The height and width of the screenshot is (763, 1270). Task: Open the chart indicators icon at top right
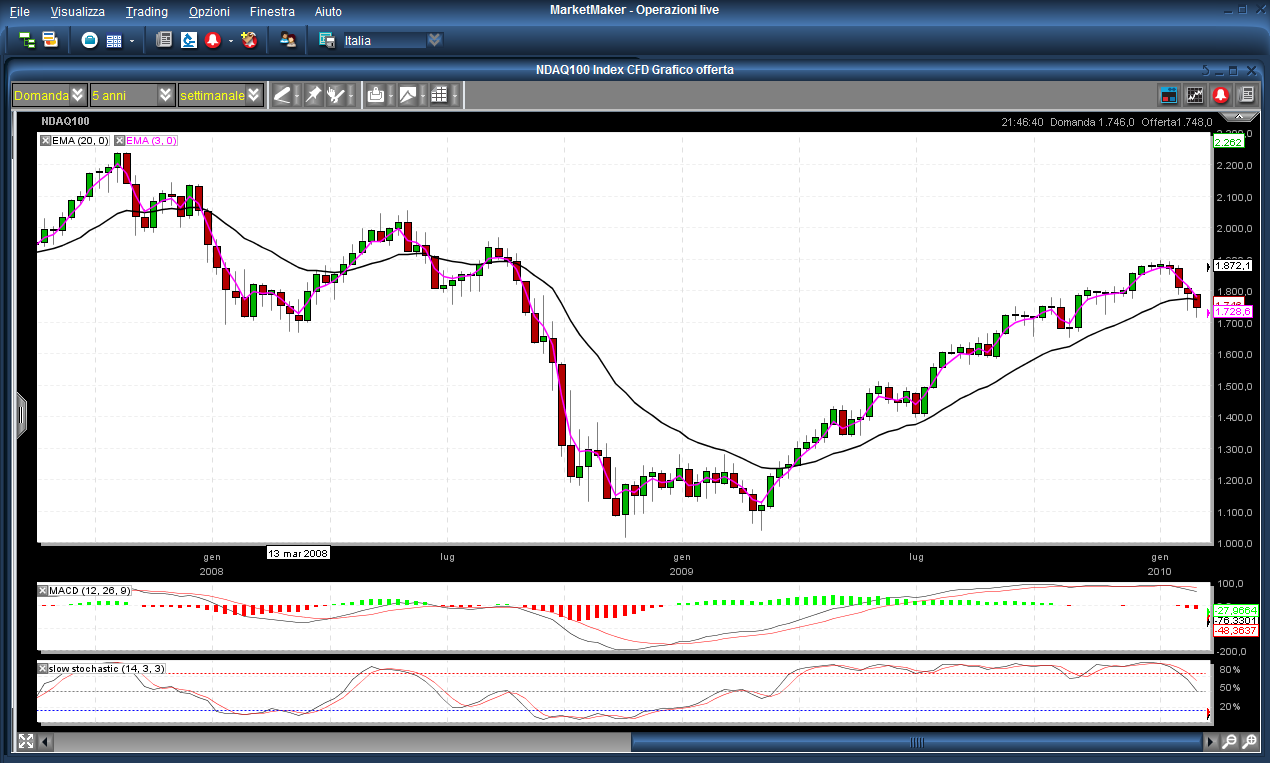point(1194,95)
